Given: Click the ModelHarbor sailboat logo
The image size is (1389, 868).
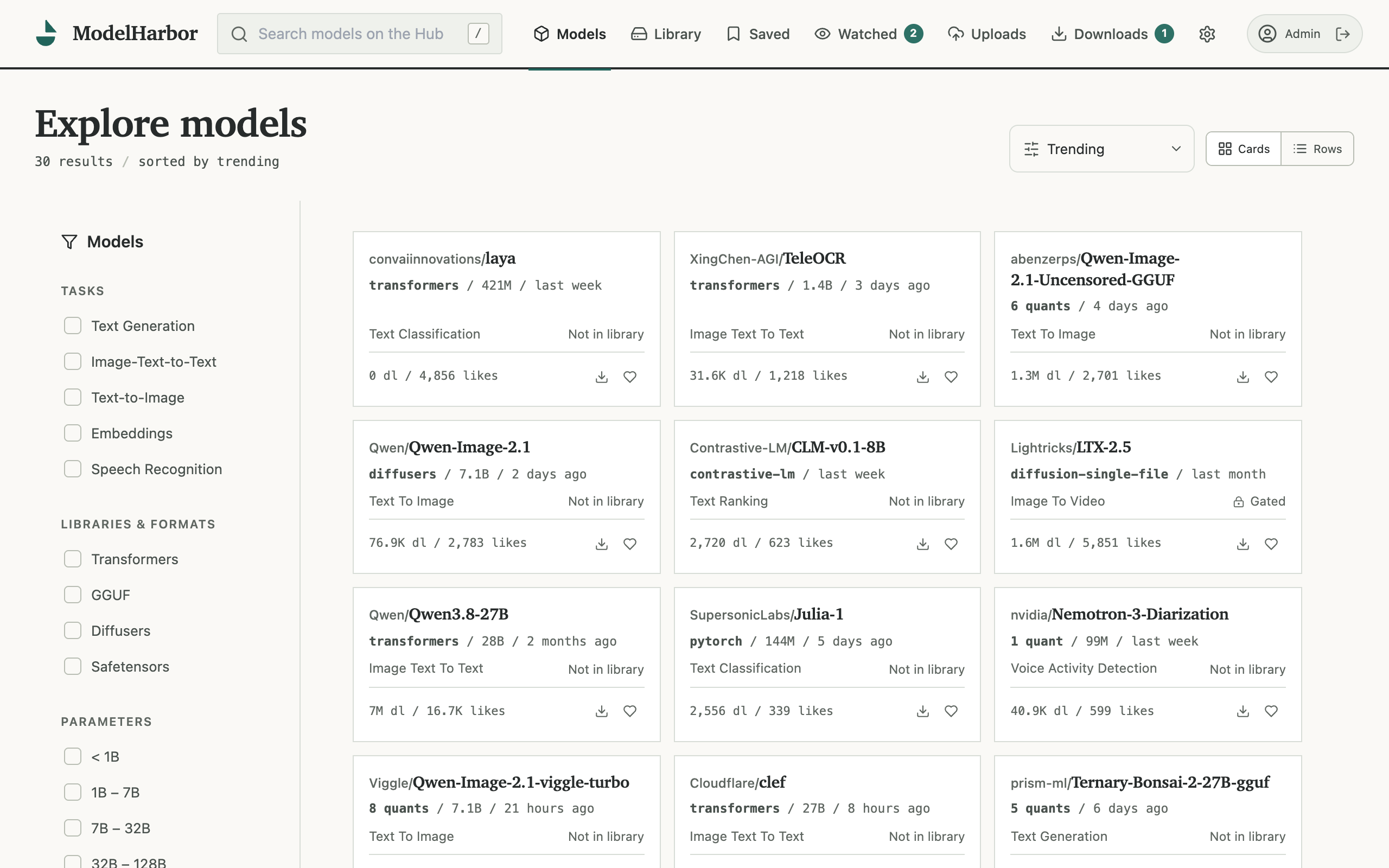Looking at the screenshot, I should click(46, 33).
